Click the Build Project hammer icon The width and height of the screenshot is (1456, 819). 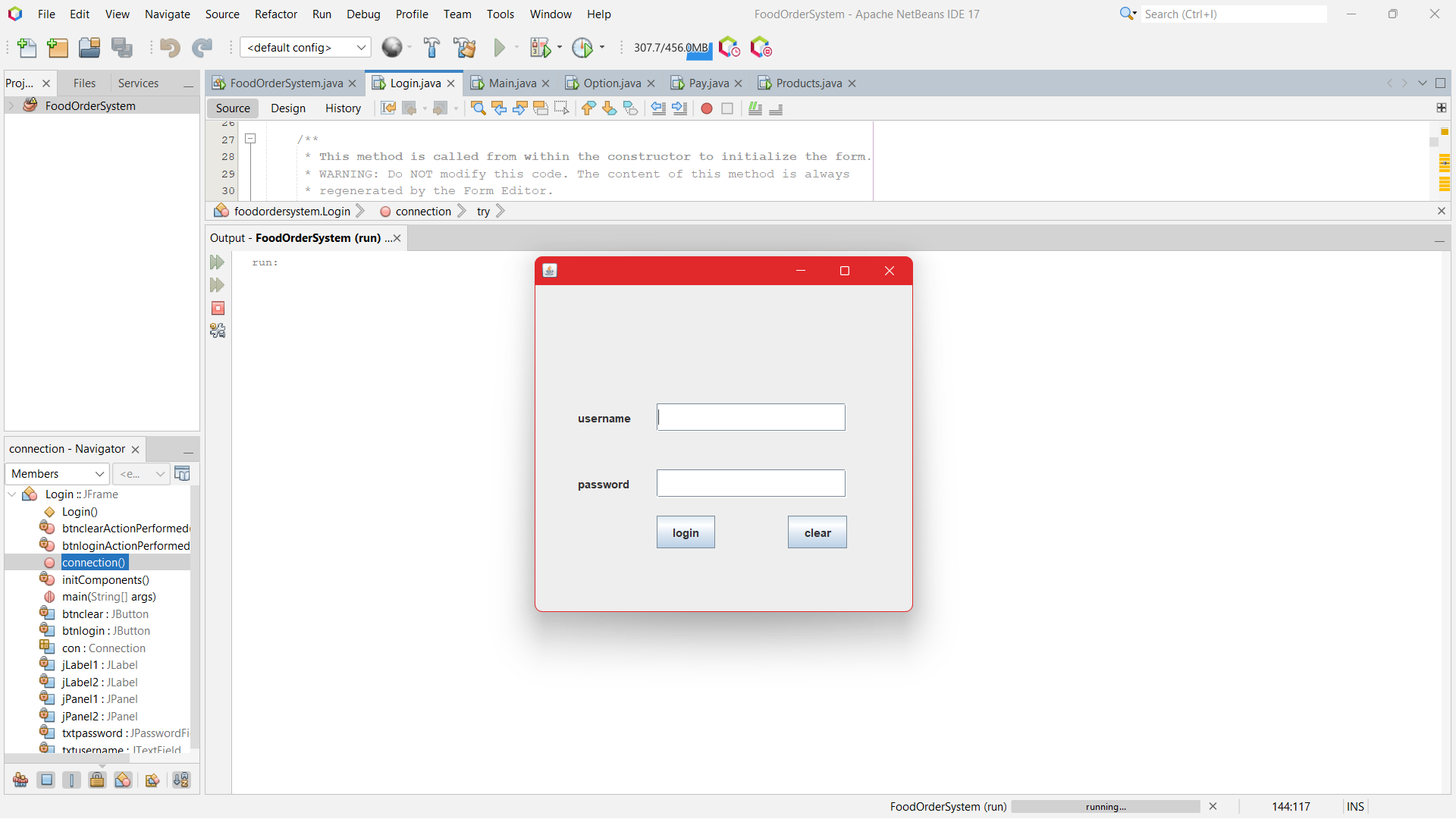[x=431, y=48]
